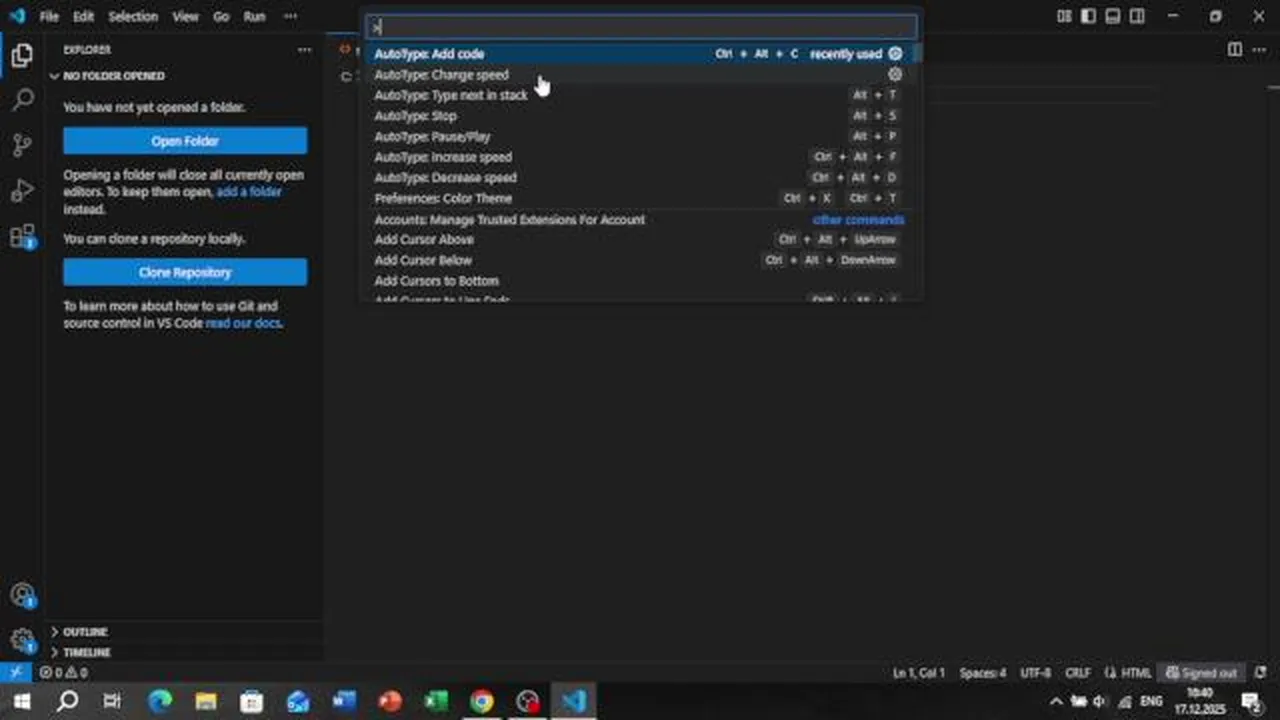Click the Open Folder button

(x=185, y=141)
